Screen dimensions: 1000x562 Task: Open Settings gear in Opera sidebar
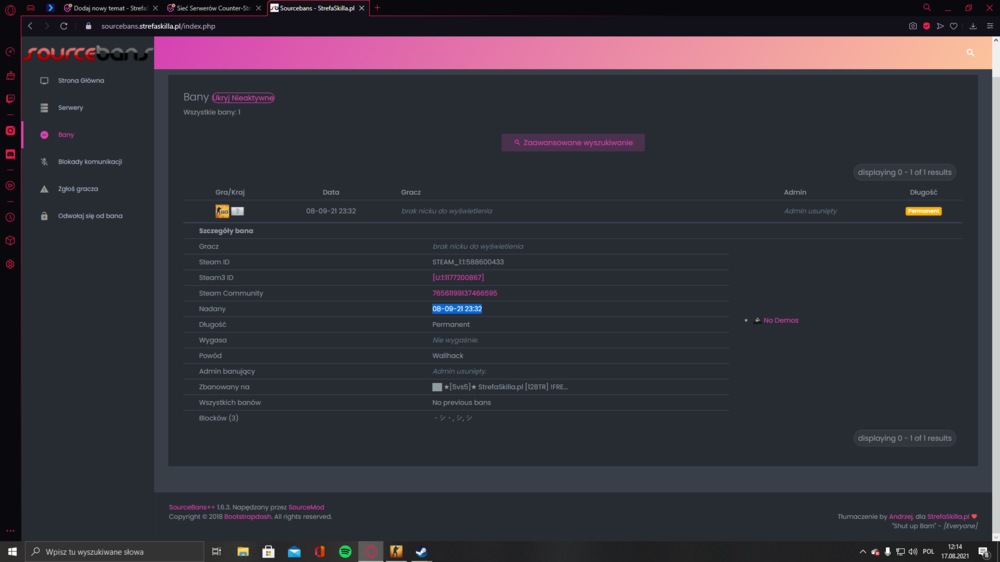coord(10,264)
